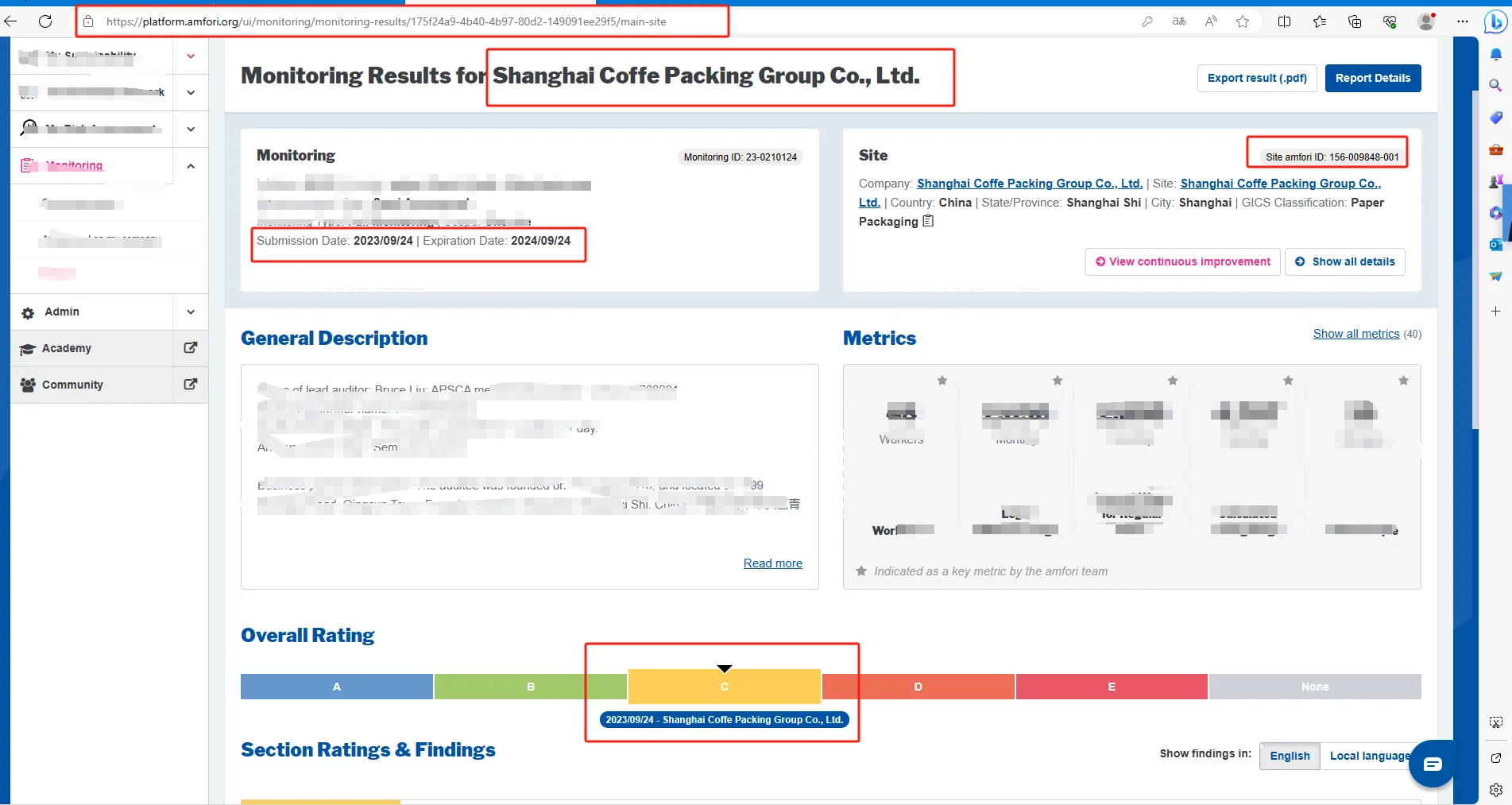Open company link Shanghai Coffe Packing Group
The height and width of the screenshot is (805, 1512).
[x=1030, y=184]
